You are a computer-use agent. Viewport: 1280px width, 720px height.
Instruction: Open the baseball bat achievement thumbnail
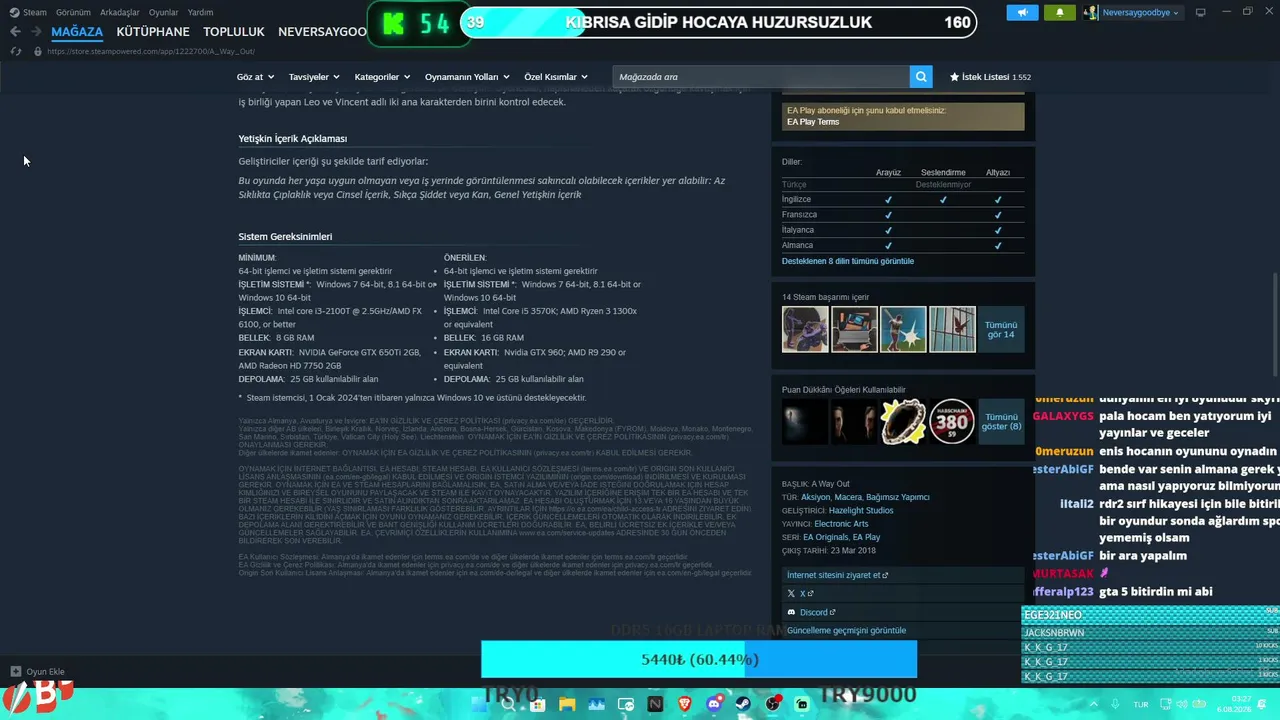(x=903, y=329)
